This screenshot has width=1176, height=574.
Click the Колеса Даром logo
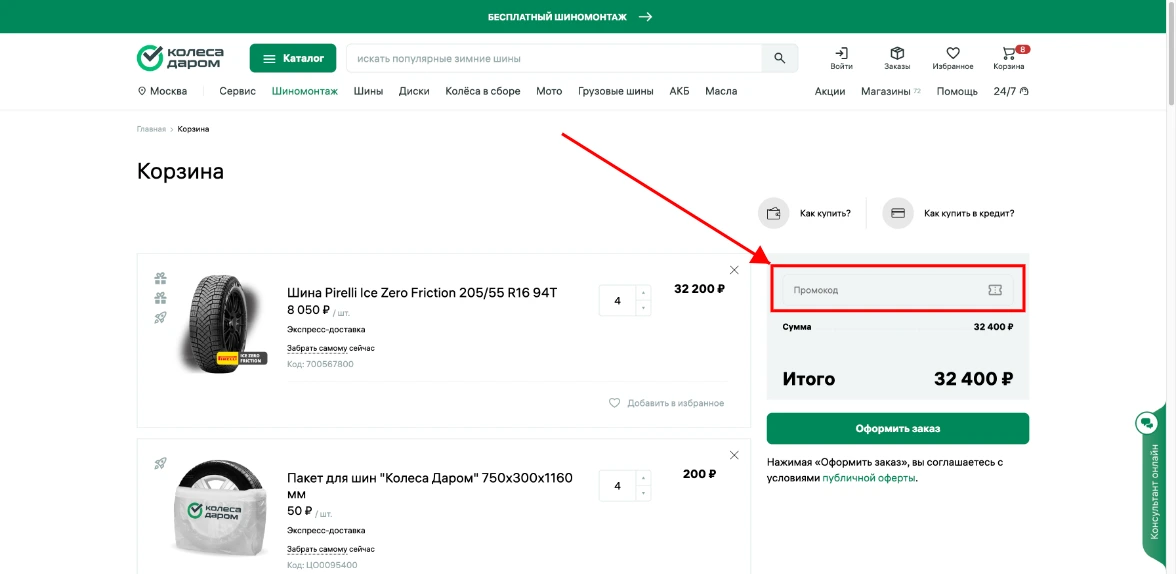point(180,58)
